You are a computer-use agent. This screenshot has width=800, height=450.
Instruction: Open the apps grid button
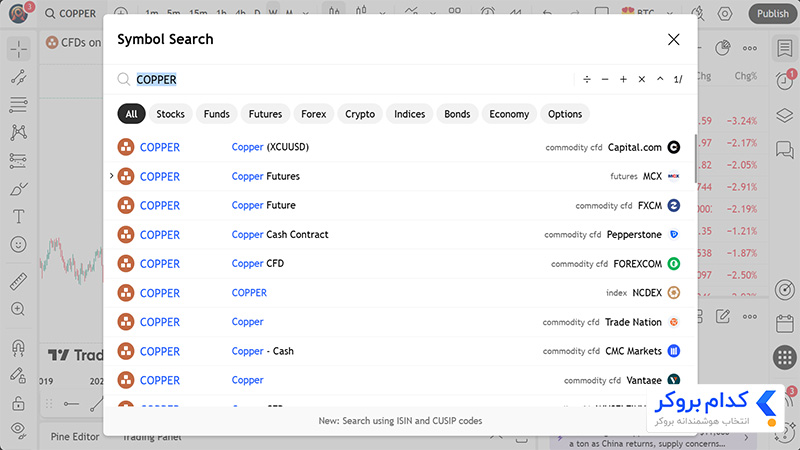[x=785, y=357]
